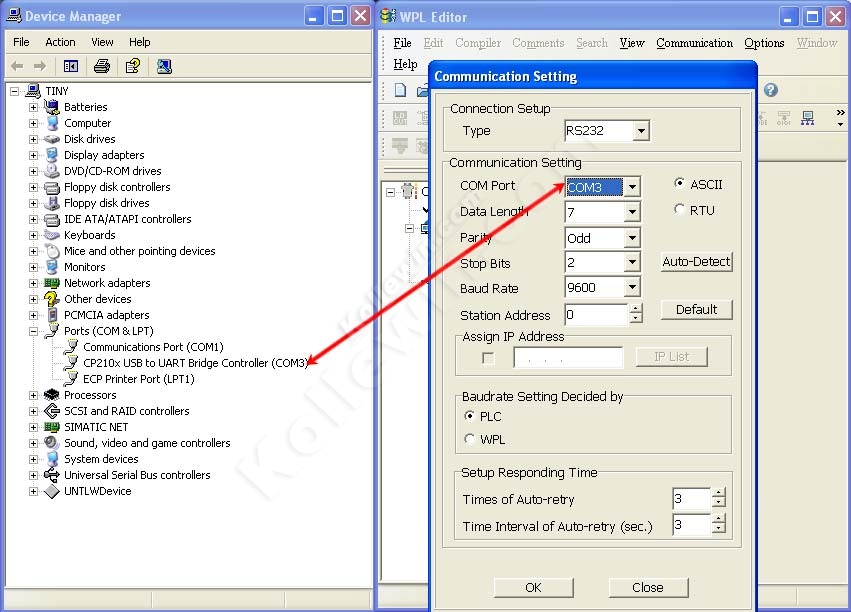The image size is (851, 612).
Task: Select WPL for baudrate setting
Action: pos(471,439)
